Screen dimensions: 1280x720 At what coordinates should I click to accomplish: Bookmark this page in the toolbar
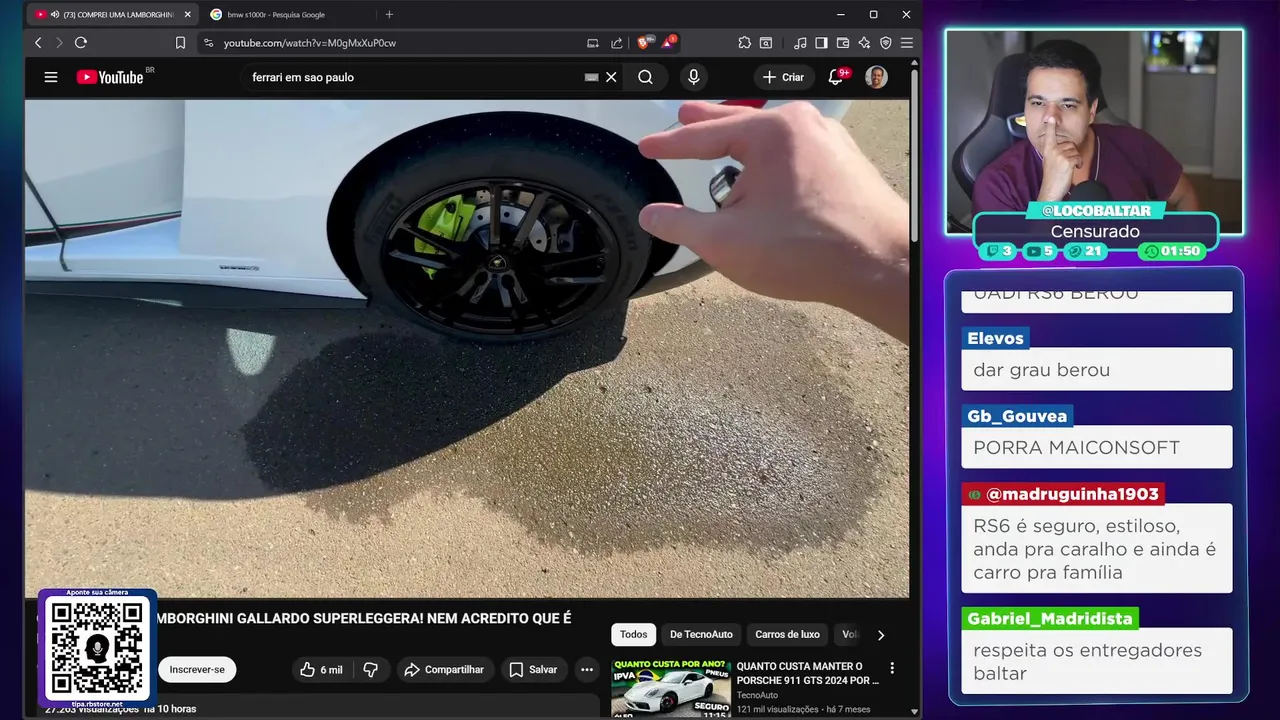pos(180,43)
